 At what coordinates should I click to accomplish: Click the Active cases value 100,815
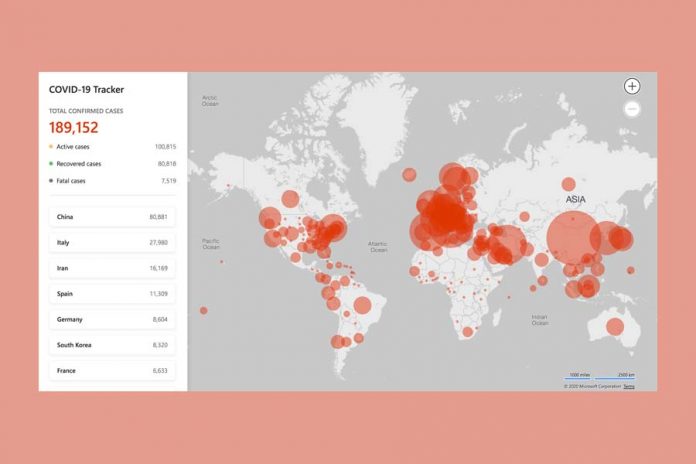pos(166,147)
